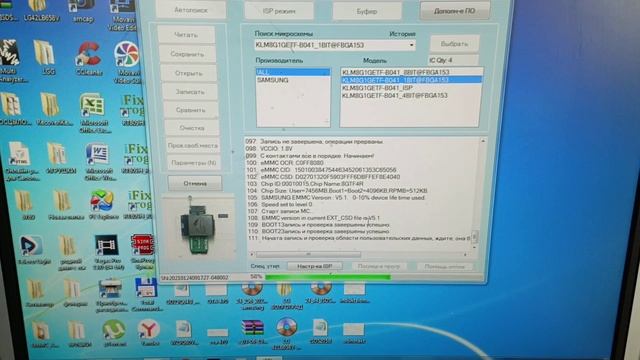Click the Очистка button
The image size is (640, 360).
[192, 128]
